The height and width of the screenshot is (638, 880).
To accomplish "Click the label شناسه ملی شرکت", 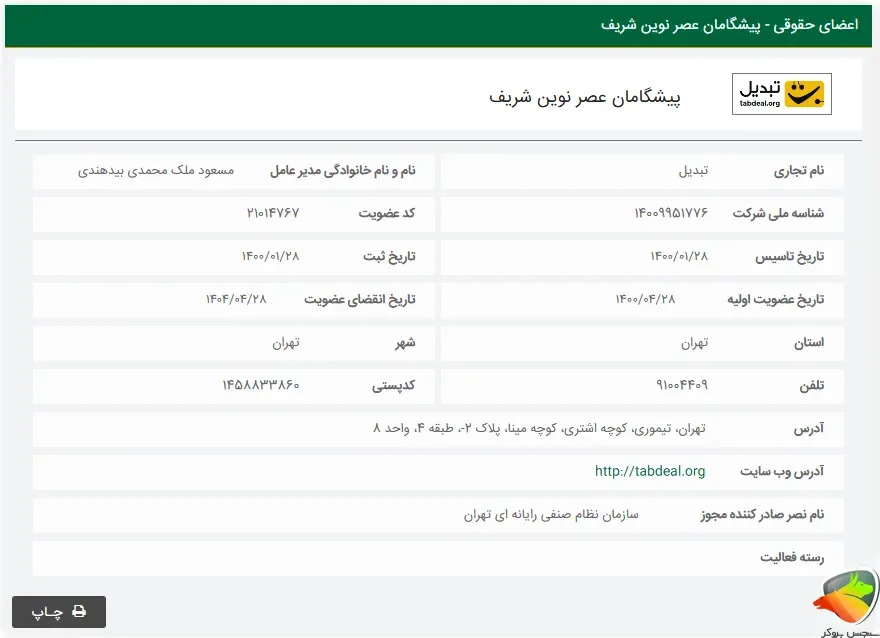I will click(x=778, y=213).
